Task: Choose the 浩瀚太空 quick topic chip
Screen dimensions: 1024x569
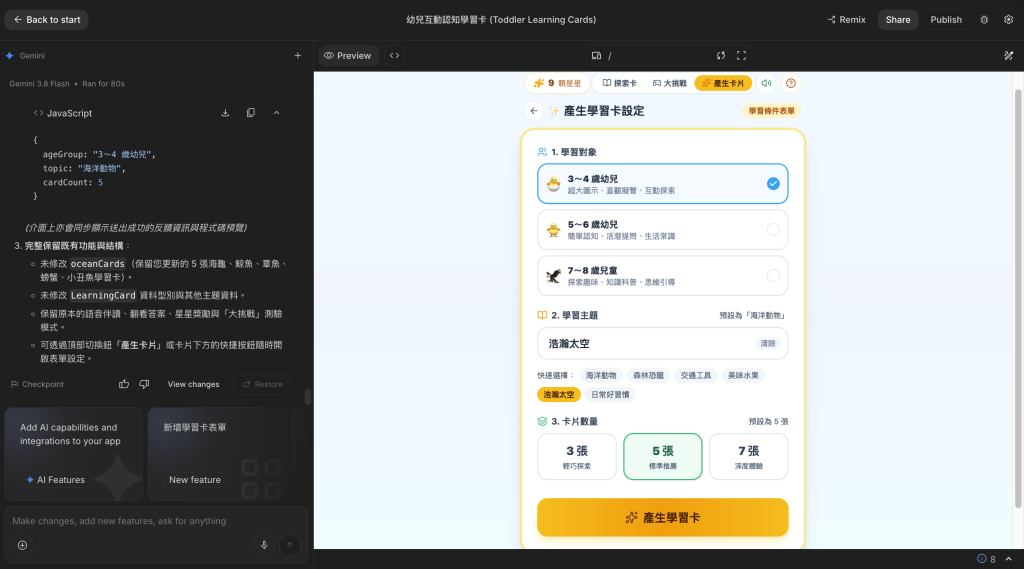Action: point(558,395)
